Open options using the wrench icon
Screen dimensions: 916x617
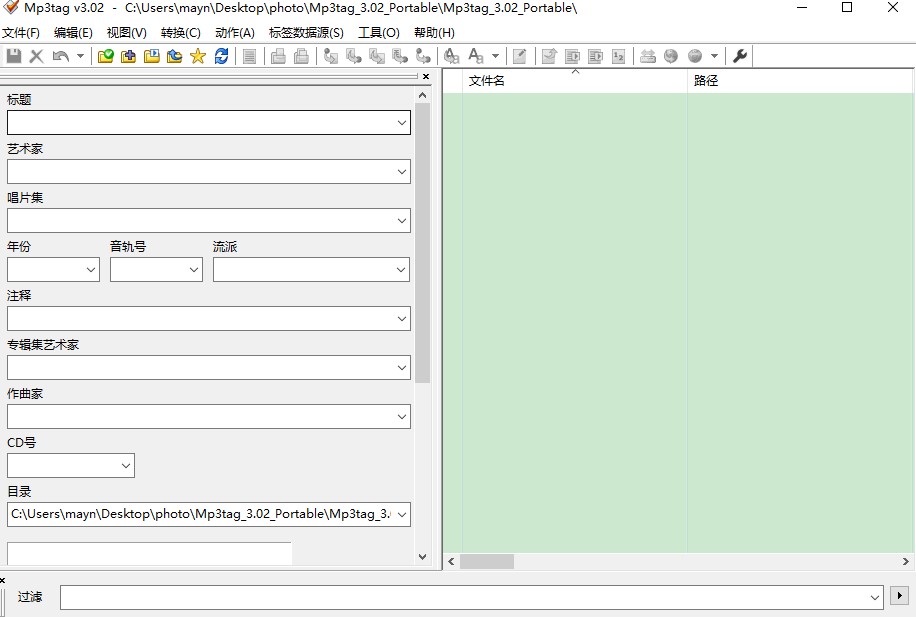pos(739,56)
